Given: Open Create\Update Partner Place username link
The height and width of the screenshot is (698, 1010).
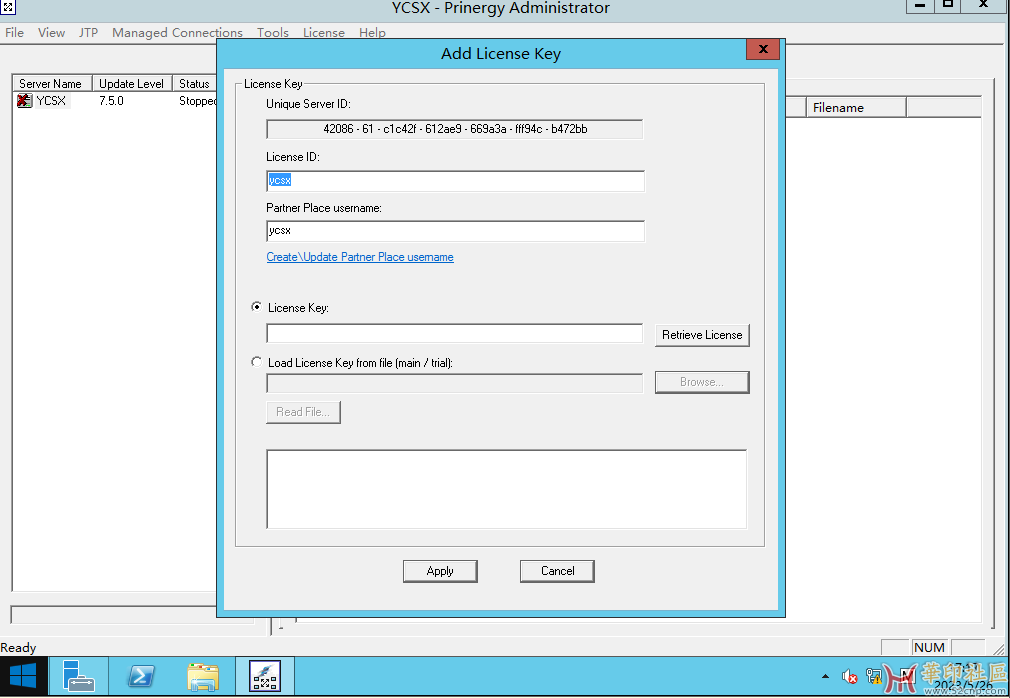Looking at the screenshot, I should point(360,257).
